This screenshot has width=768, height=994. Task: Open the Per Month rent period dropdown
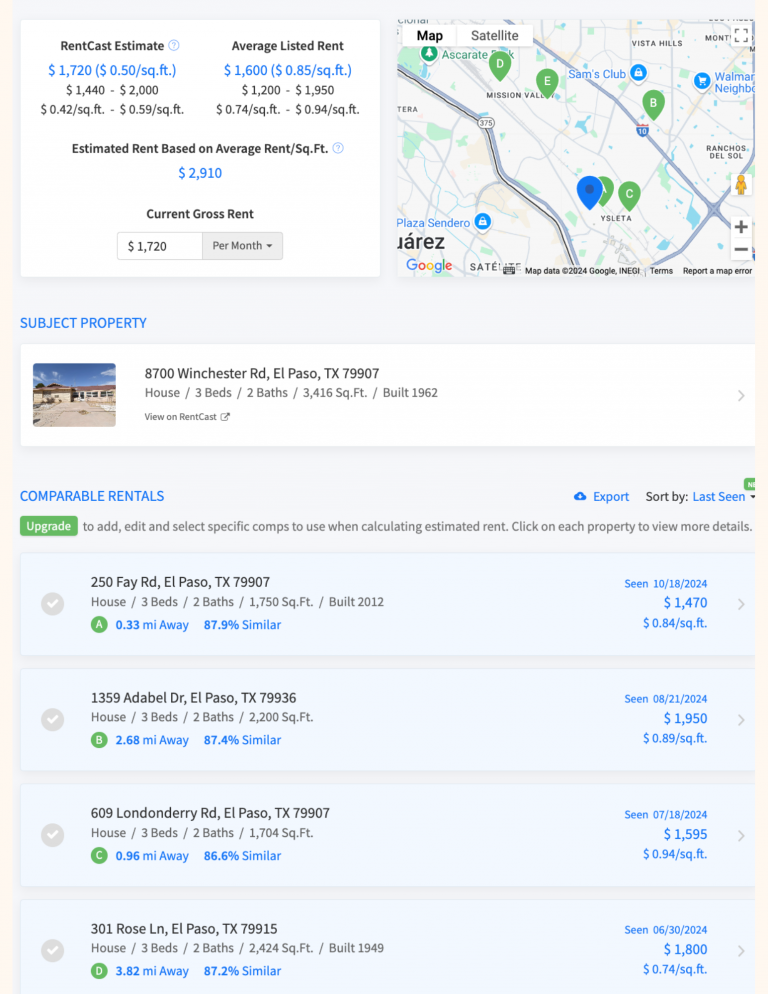coord(242,246)
